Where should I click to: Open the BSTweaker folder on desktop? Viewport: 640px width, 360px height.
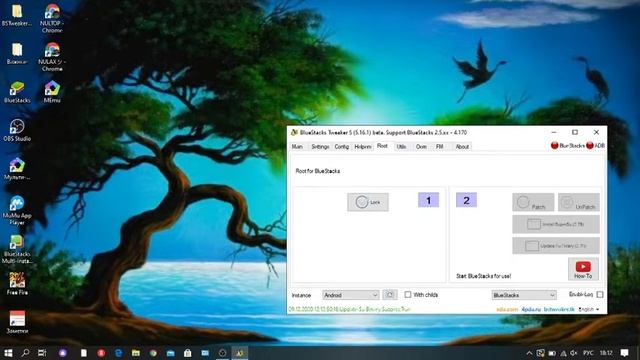pos(17,16)
